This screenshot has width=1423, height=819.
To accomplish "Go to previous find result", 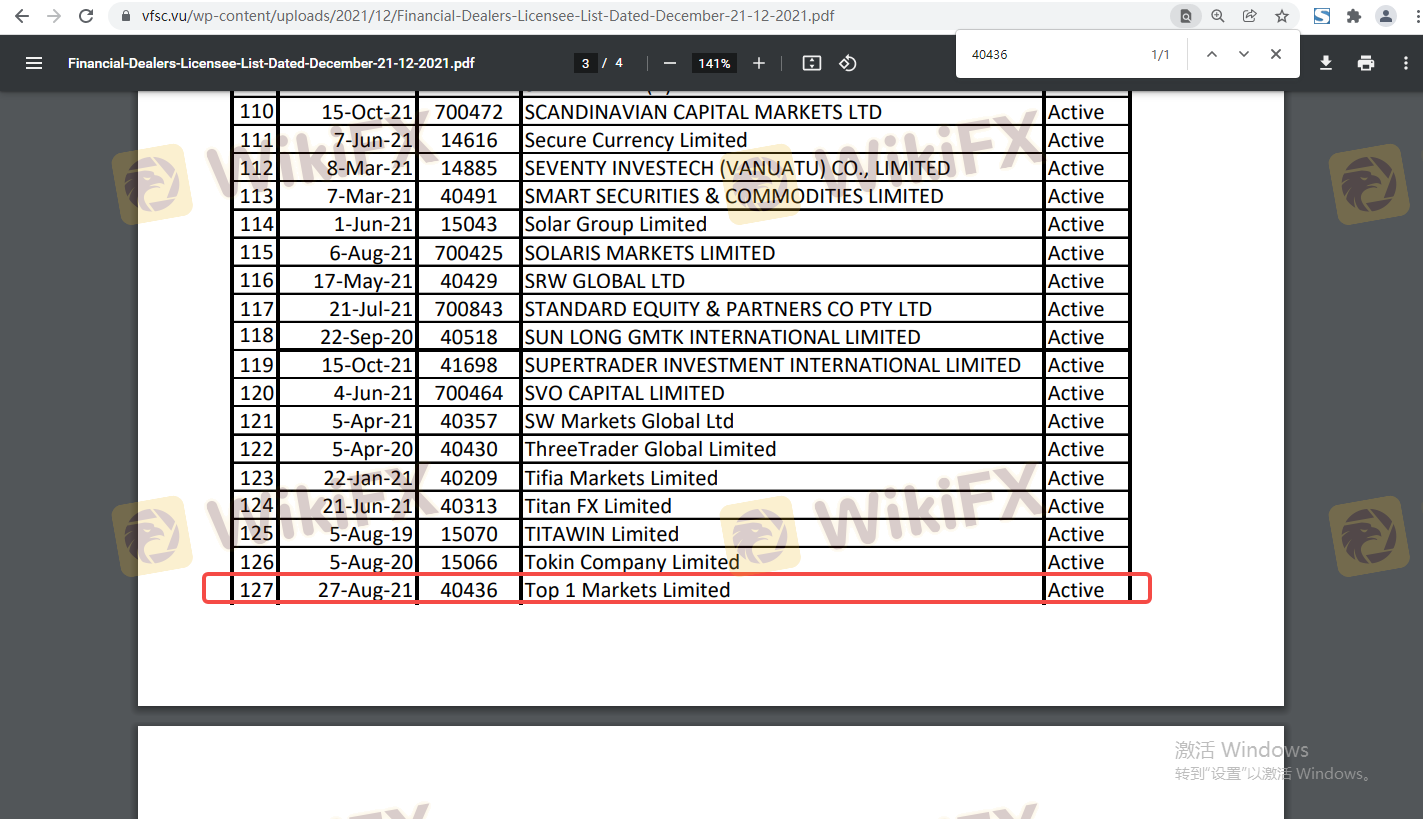I will click(1212, 55).
